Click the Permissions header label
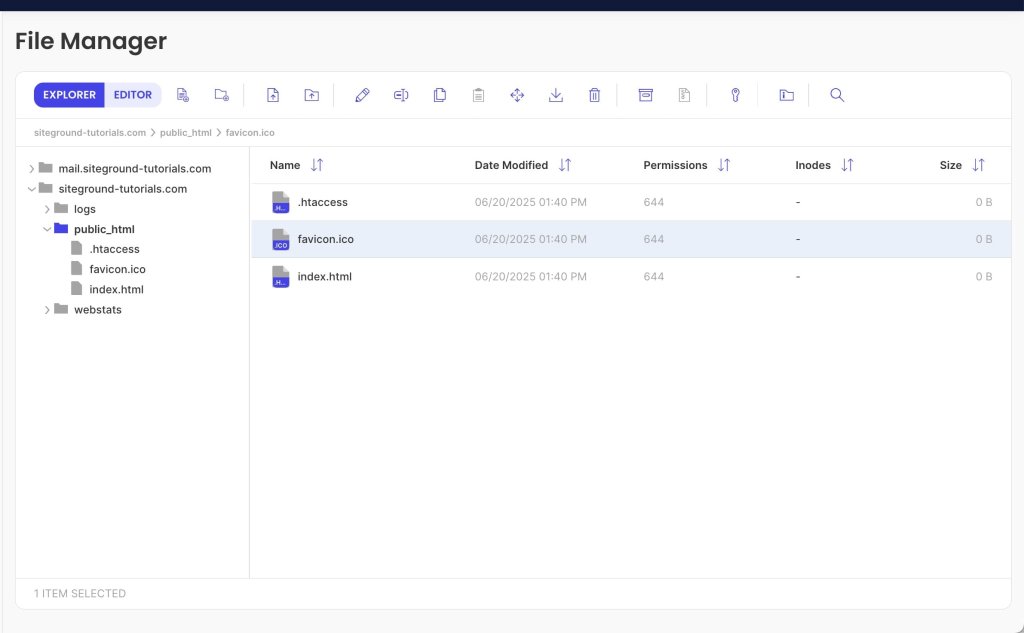This screenshot has height=633, width=1024. [x=675, y=165]
